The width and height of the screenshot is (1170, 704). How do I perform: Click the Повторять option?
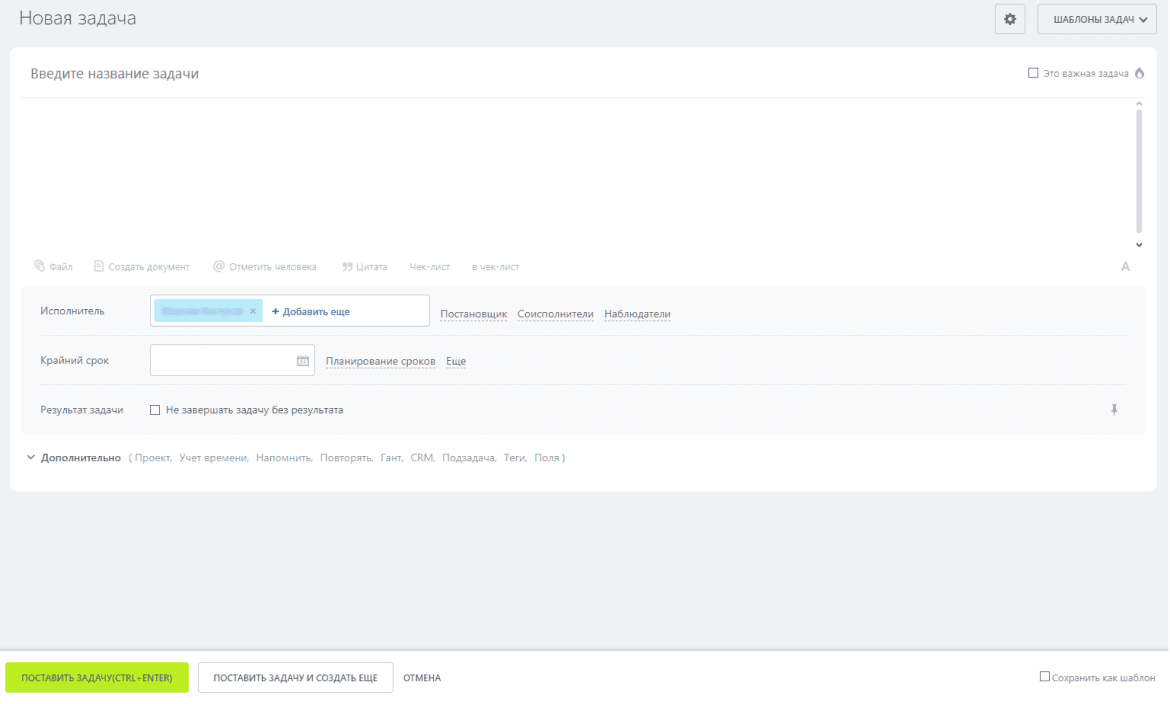[346, 458]
